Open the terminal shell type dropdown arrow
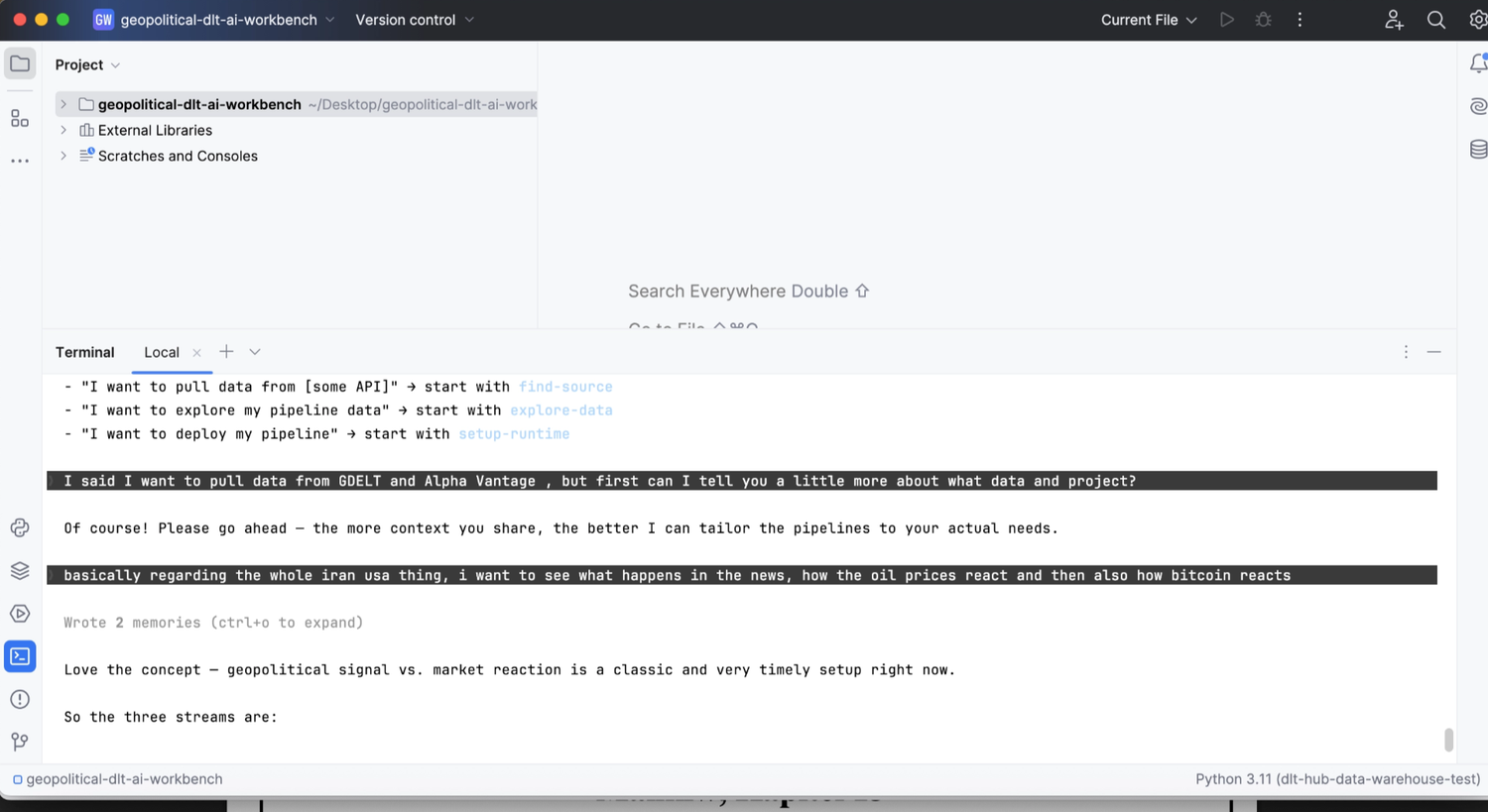Viewport: 1488px width, 812px height. pyautogui.click(x=255, y=352)
